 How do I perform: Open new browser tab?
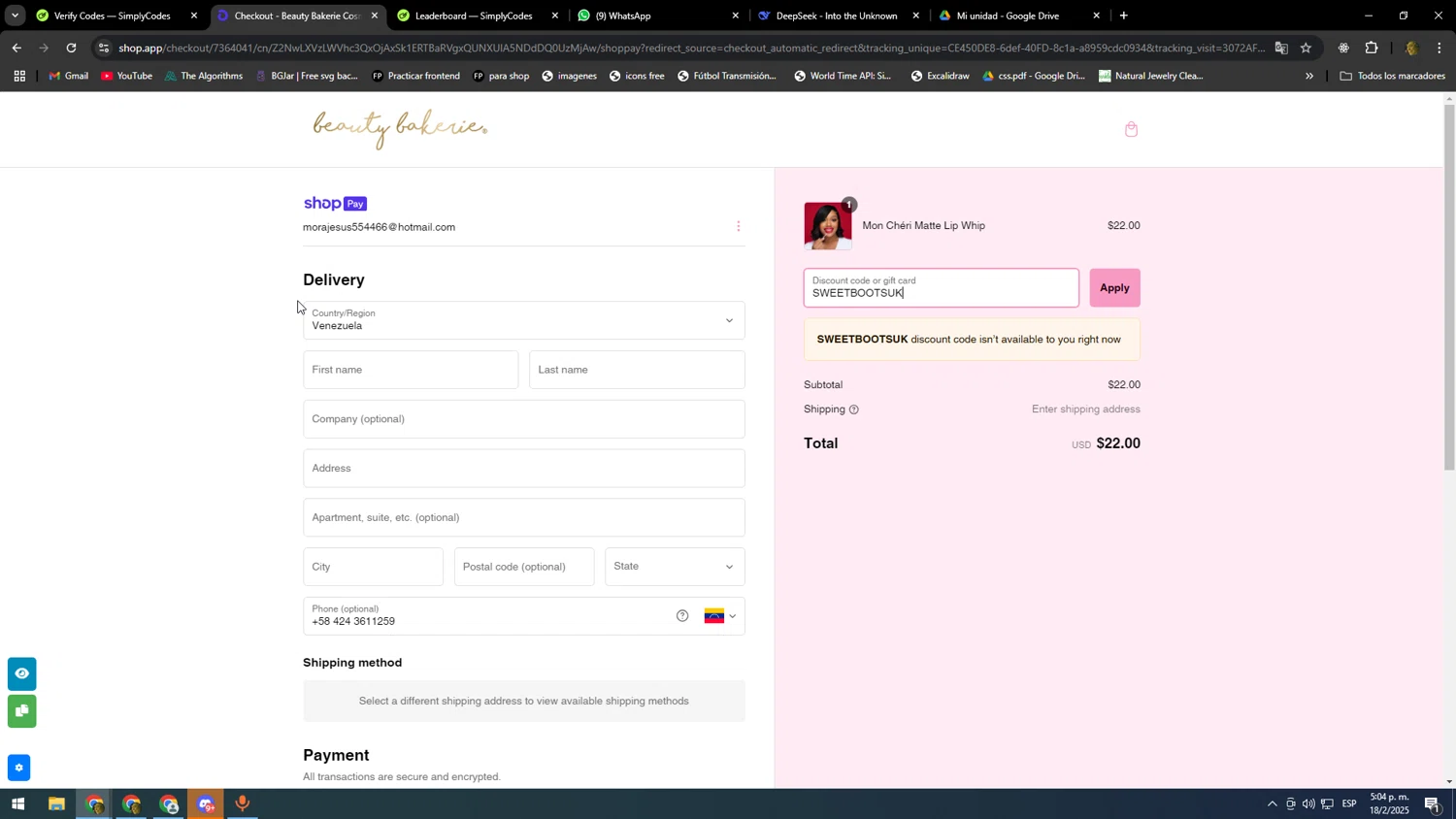click(x=1123, y=16)
